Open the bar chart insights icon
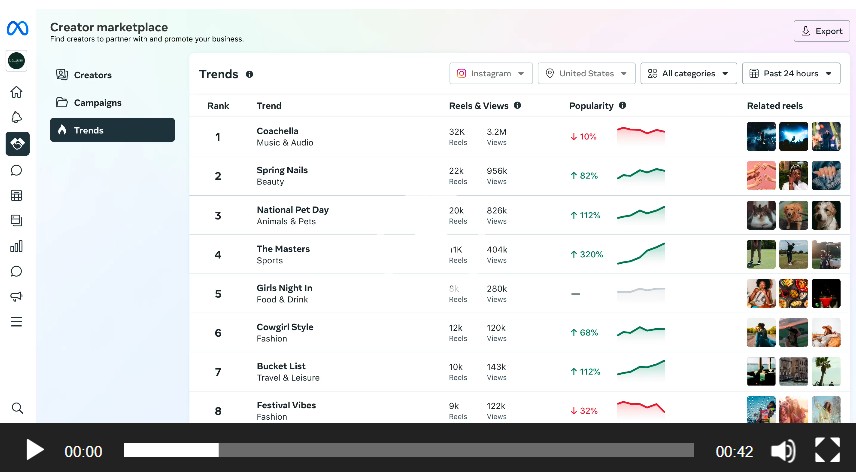The width and height of the screenshot is (856, 472). click(x=16, y=246)
